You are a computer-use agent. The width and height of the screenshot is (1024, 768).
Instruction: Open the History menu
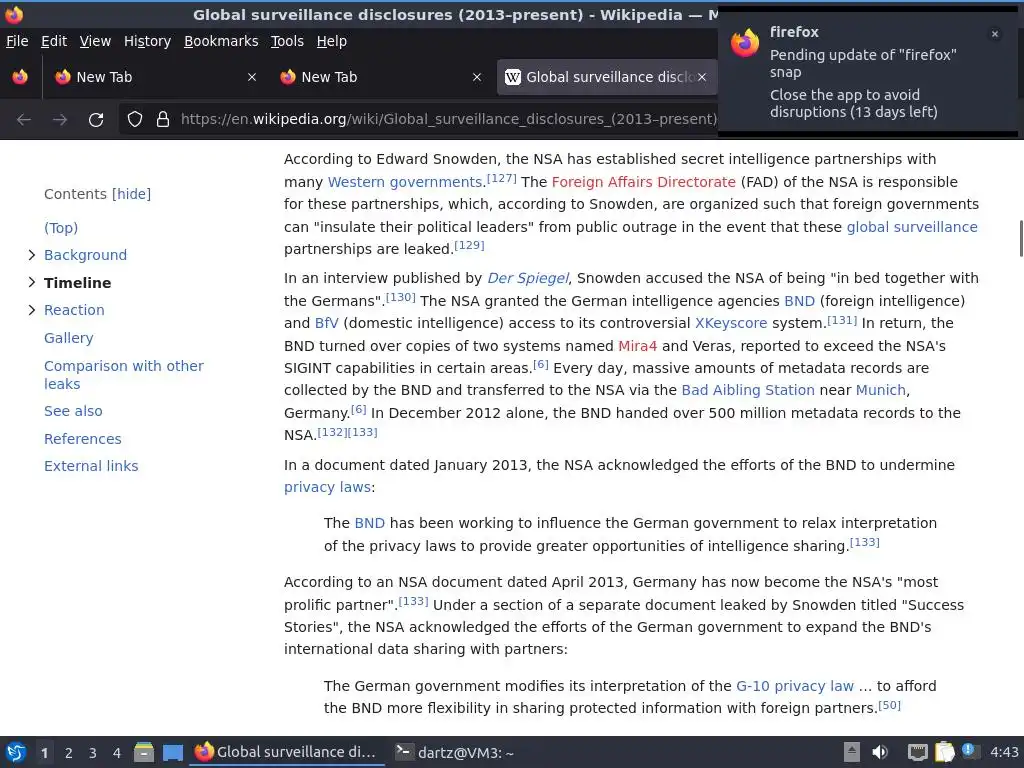148,41
